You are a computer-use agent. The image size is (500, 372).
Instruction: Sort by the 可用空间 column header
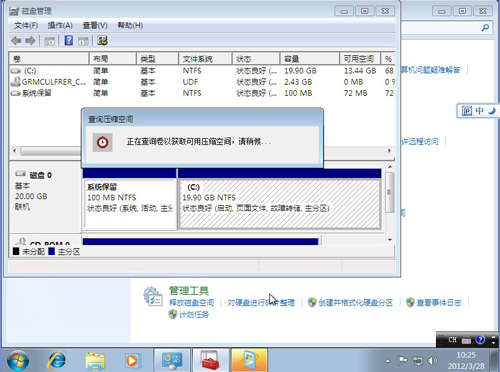point(360,59)
